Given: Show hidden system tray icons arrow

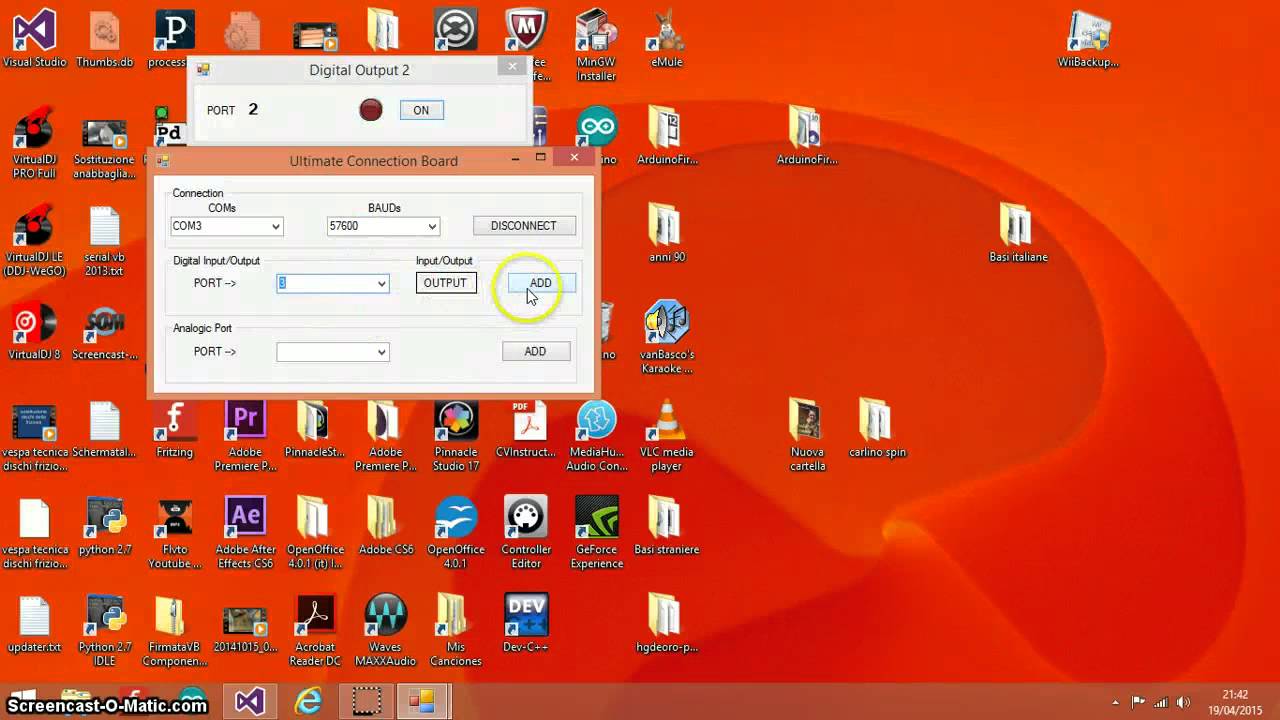Looking at the screenshot, I should coord(1116,702).
